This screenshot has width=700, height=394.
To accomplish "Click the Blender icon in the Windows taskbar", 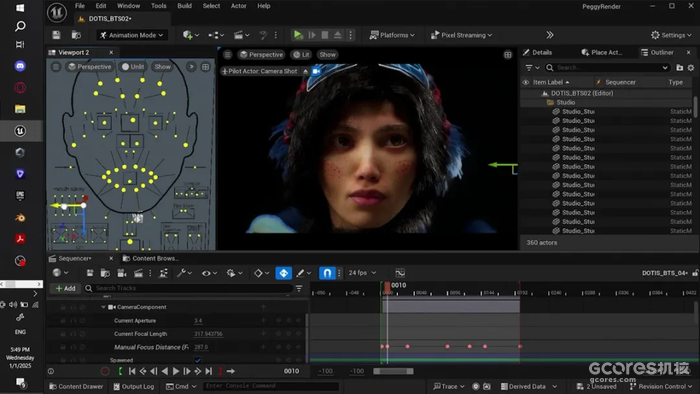I will pyautogui.click(x=20, y=218).
